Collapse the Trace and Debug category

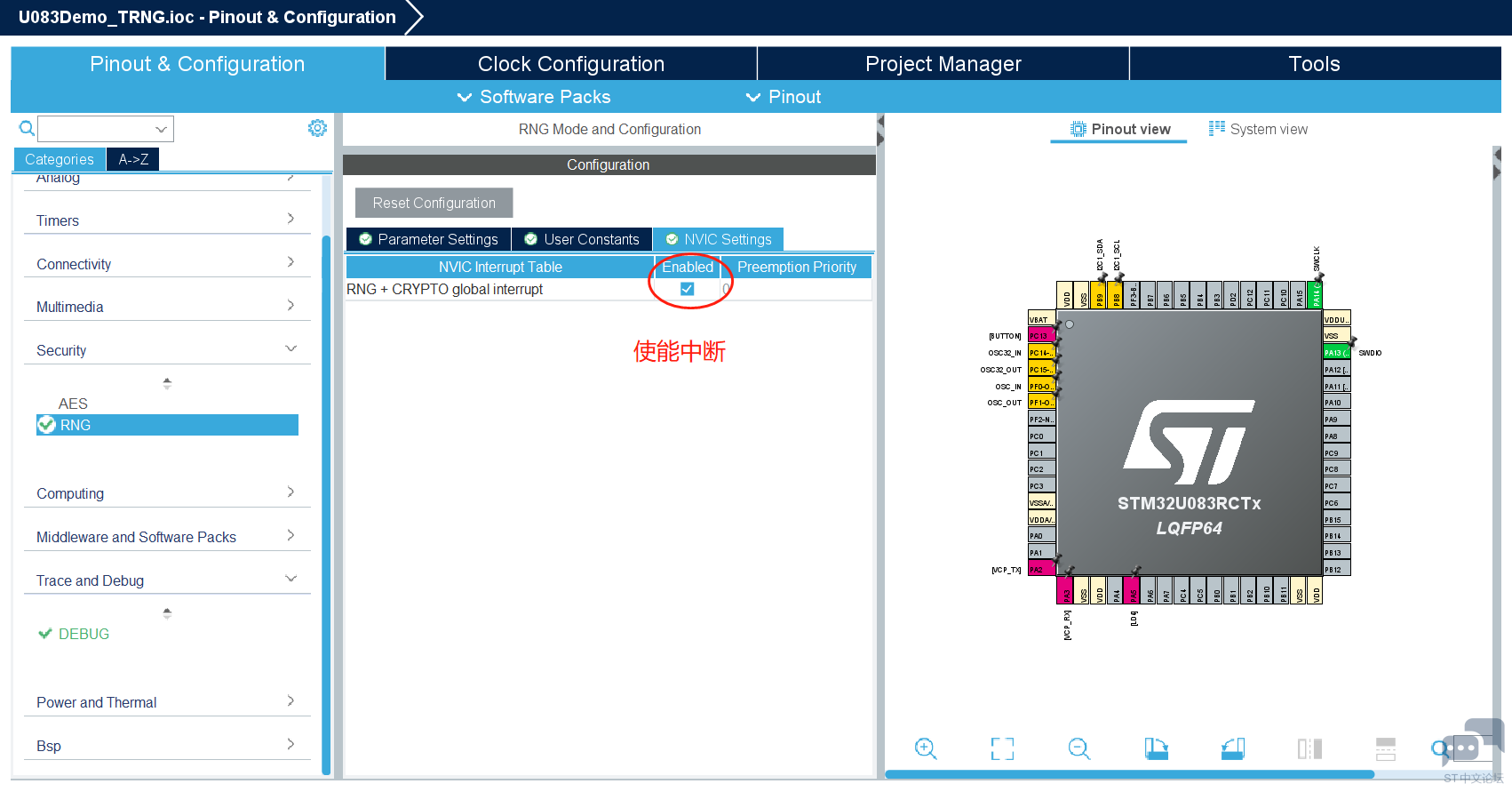[x=167, y=580]
